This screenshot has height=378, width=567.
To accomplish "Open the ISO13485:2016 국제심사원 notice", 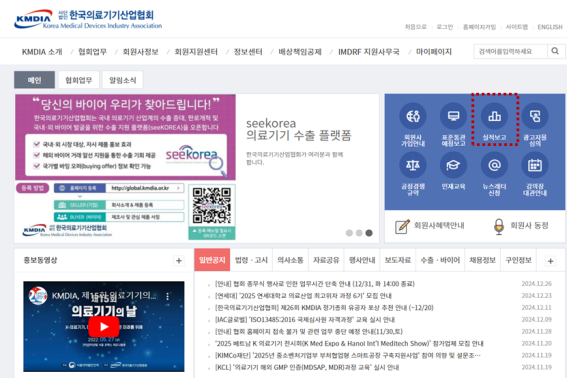I will click(x=305, y=320).
